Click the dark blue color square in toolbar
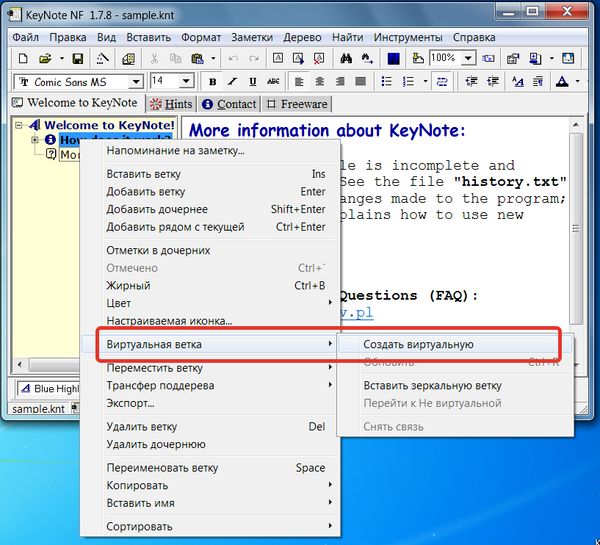 pos(394,59)
